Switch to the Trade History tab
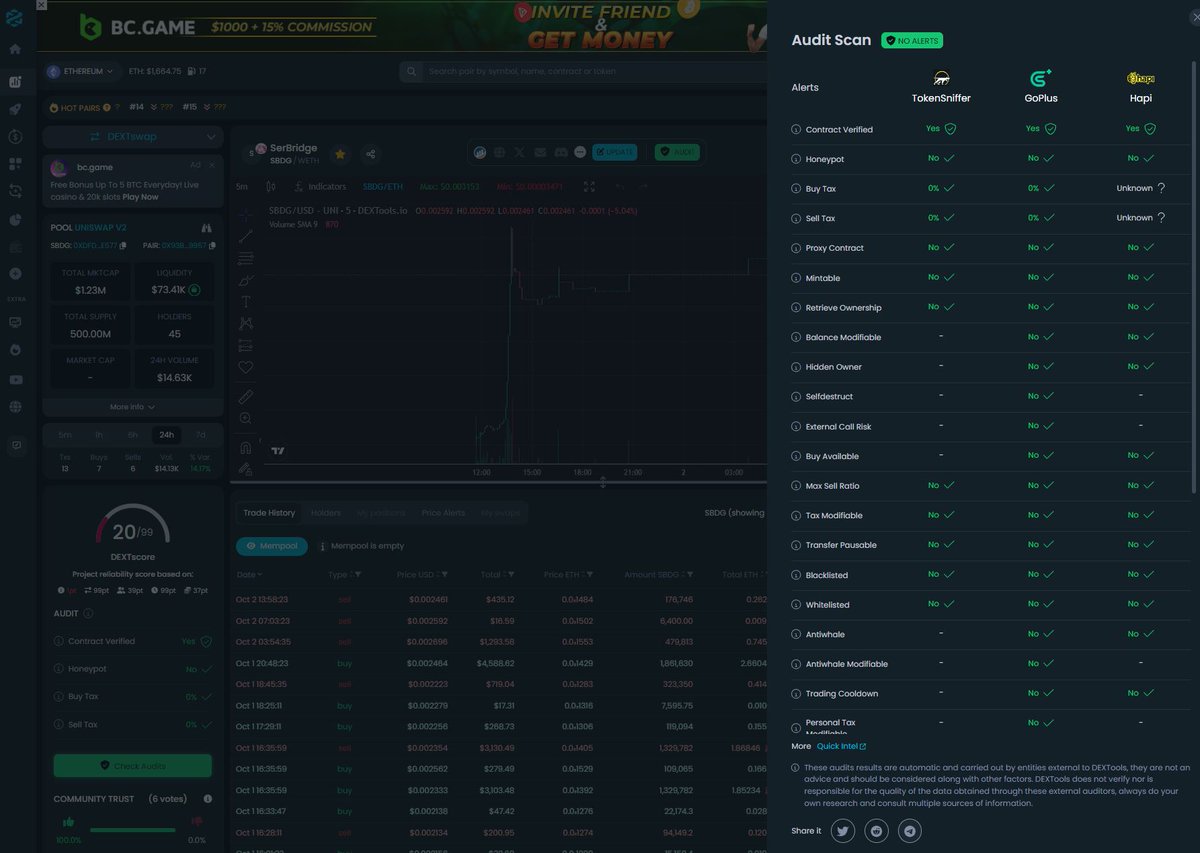 (x=269, y=513)
